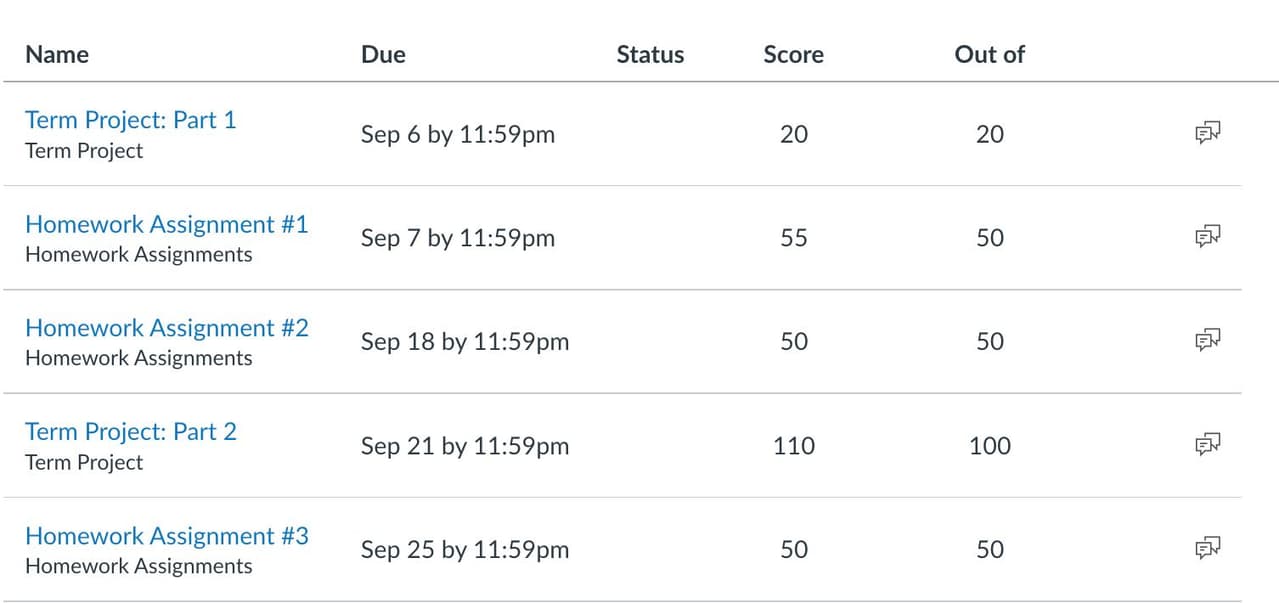Click the Sep 6 by 11:59pm due date

(x=458, y=134)
